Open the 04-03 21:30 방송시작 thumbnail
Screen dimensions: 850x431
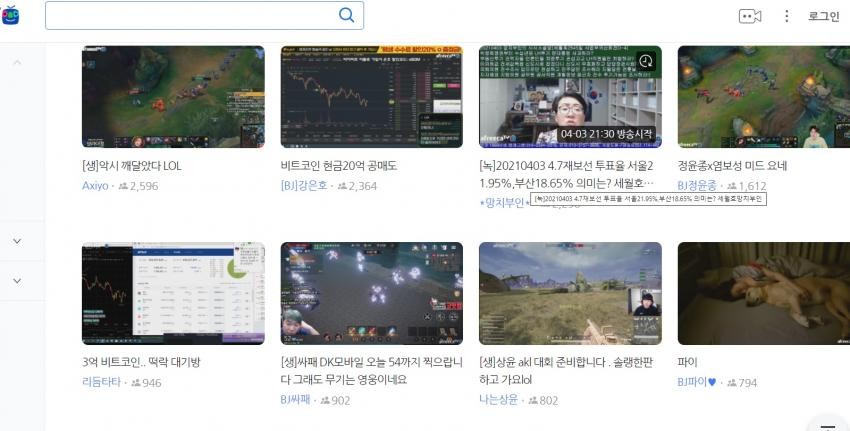pyautogui.click(x=570, y=97)
